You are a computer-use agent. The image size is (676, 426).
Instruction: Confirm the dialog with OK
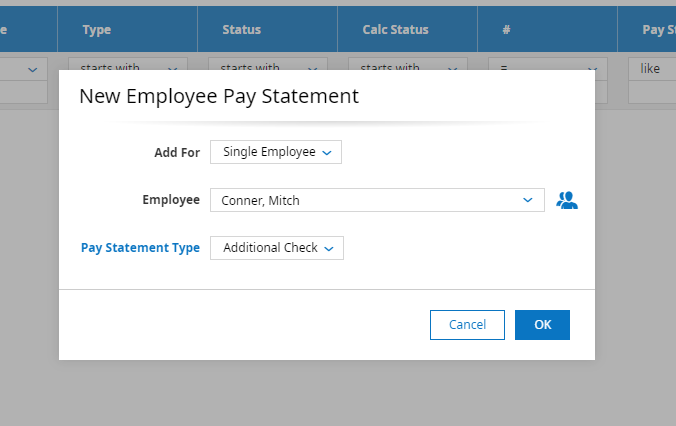(542, 325)
